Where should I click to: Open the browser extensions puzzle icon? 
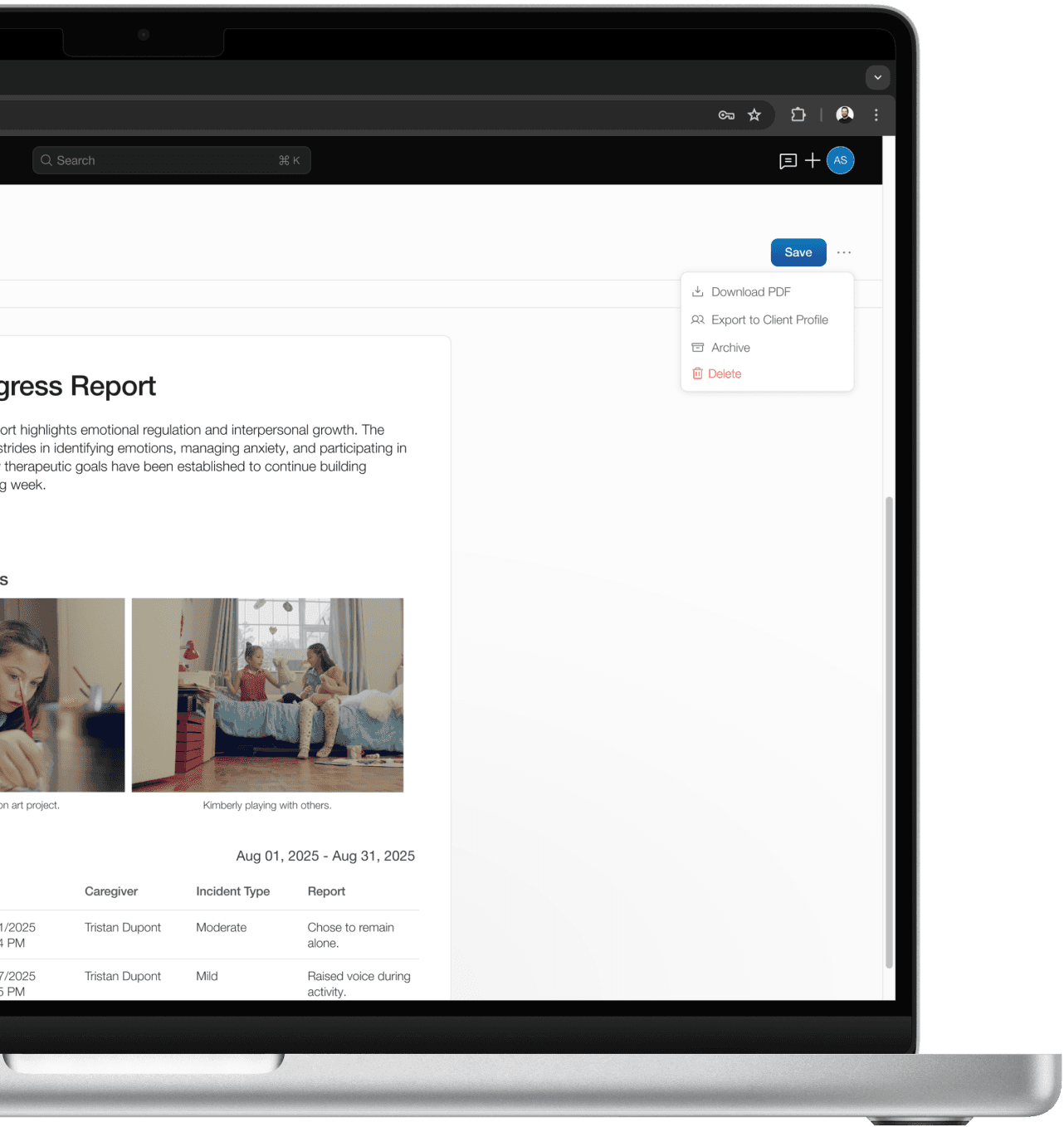coord(798,115)
